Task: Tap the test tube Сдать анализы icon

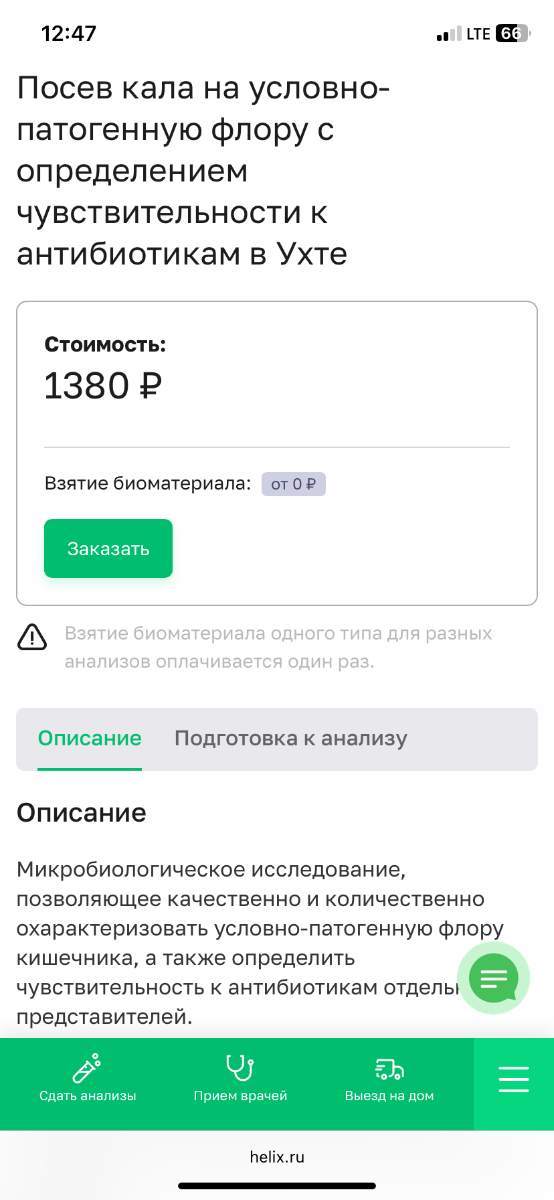Action: pyautogui.click(x=87, y=1069)
